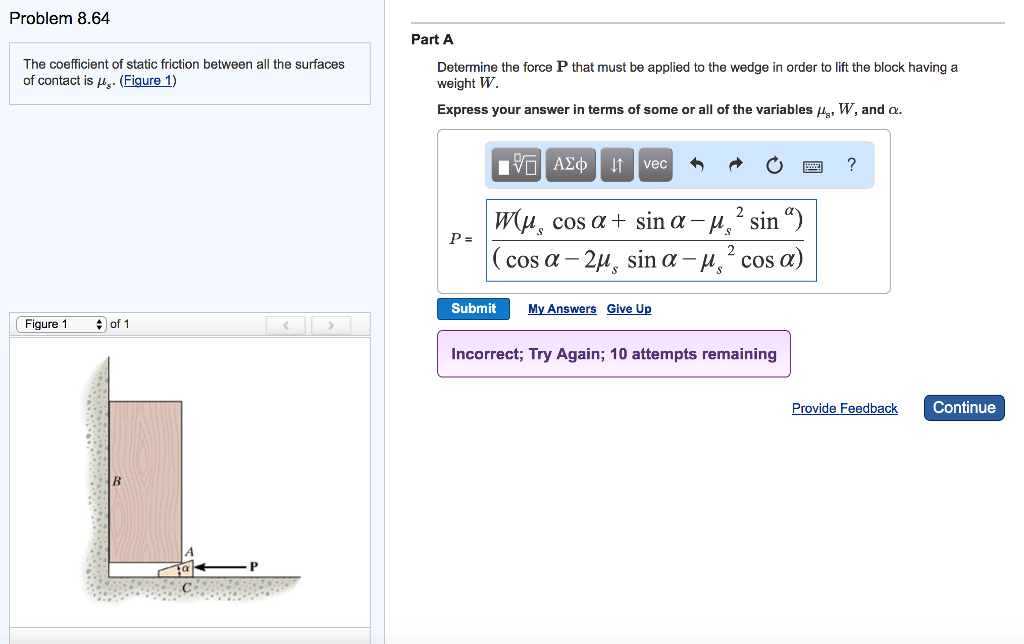The image size is (1024, 644).
Task: Click inside the P answer input field
Action: click(x=651, y=240)
